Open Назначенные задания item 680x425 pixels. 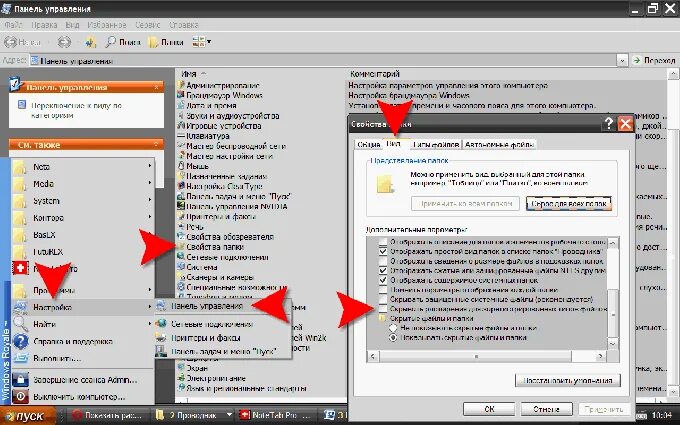[x=226, y=177]
